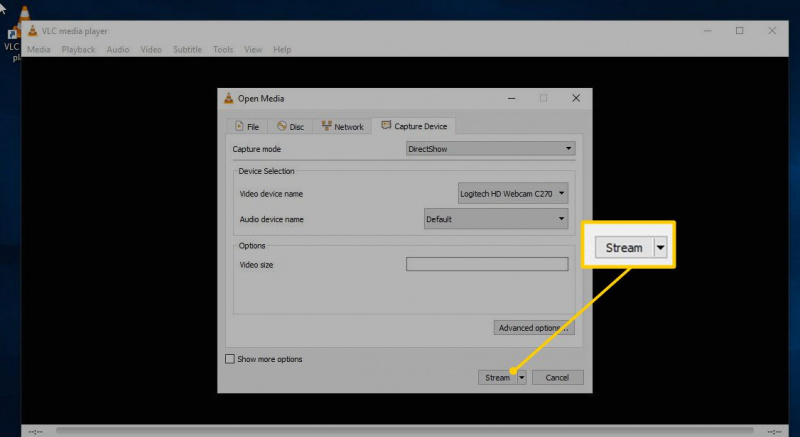The height and width of the screenshot is (437, 800).
Task: Click the Advanced options button
Action: coord(534,328)
